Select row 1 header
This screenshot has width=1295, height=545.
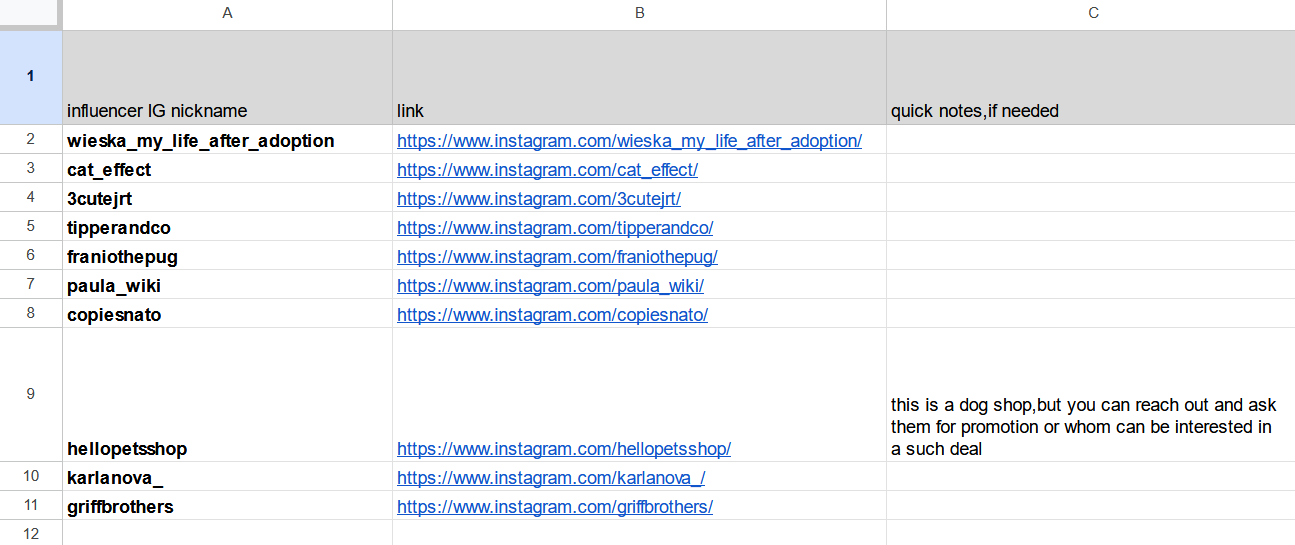click(31, 77)
